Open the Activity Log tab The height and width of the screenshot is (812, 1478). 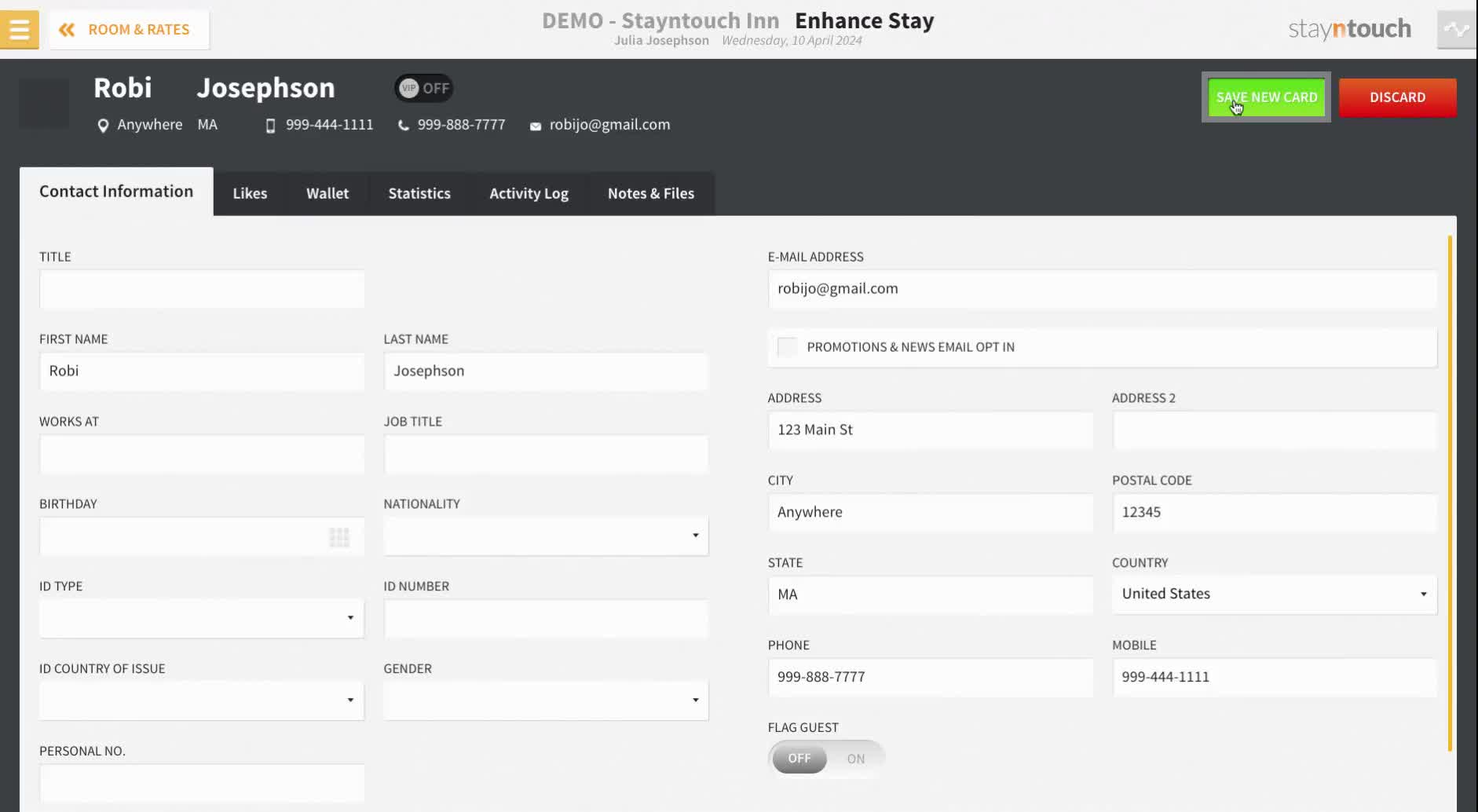529,193
